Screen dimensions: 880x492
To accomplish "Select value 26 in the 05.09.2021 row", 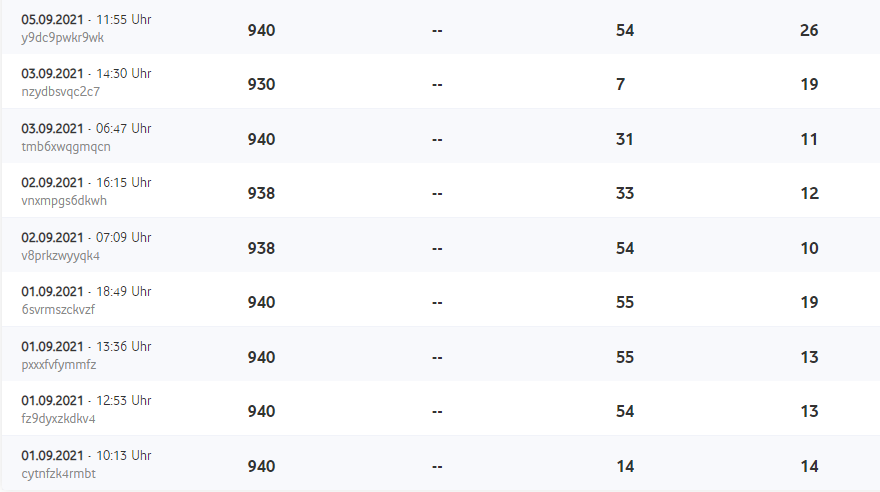I will 809,30.
